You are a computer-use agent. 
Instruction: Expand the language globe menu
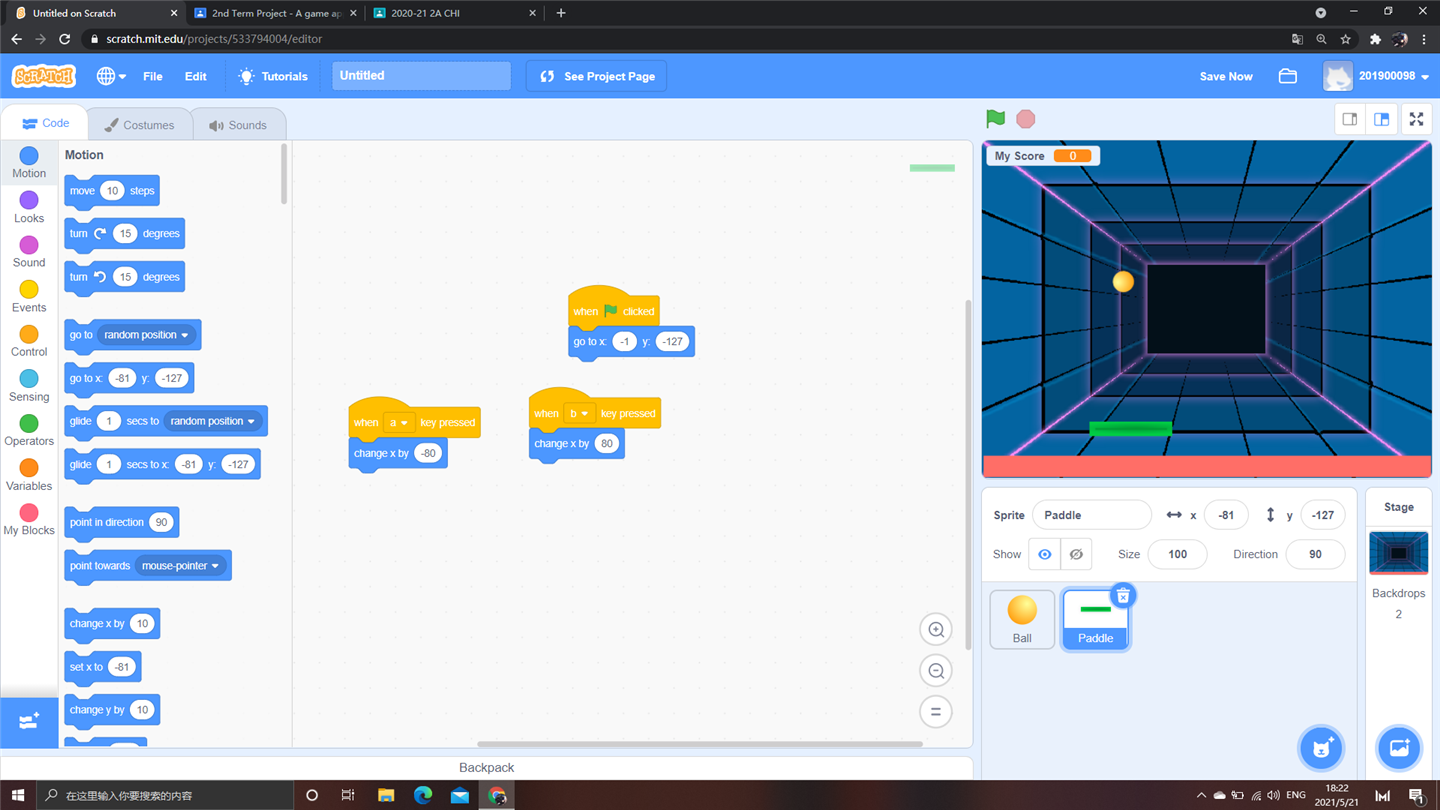(x=110, y=76)
